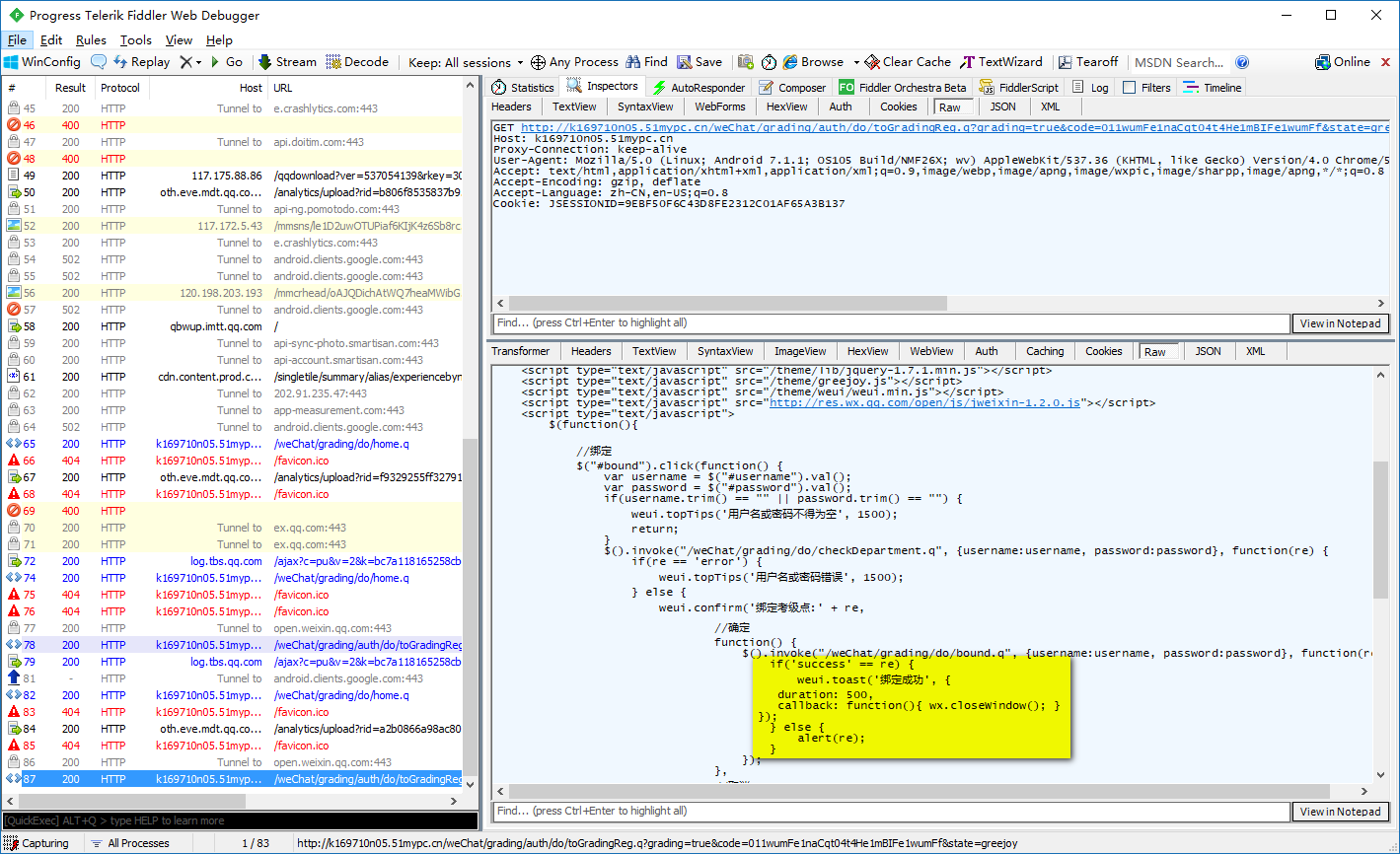Switch to the Composer tab
The image size is (1400, 854).
pos(792,88)
